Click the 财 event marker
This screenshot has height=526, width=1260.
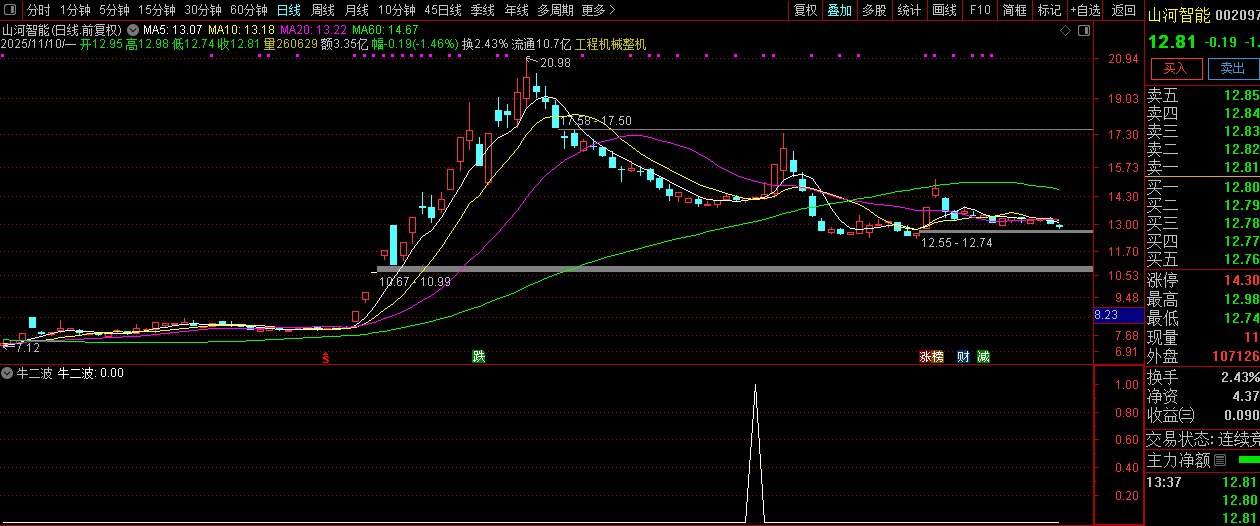[x=963, y=357]
